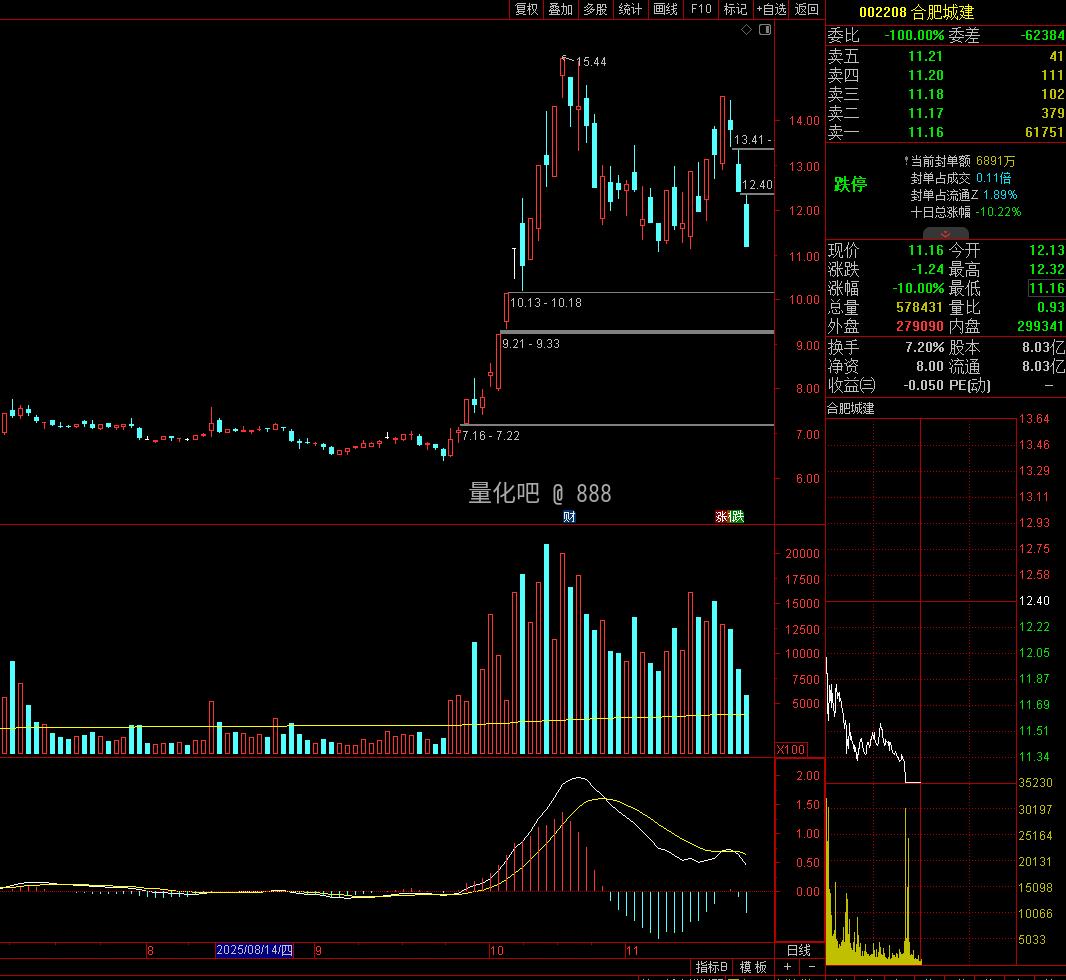
Task: Click the 2025/08/14 date marker on timeline
Action: (255, 950)
